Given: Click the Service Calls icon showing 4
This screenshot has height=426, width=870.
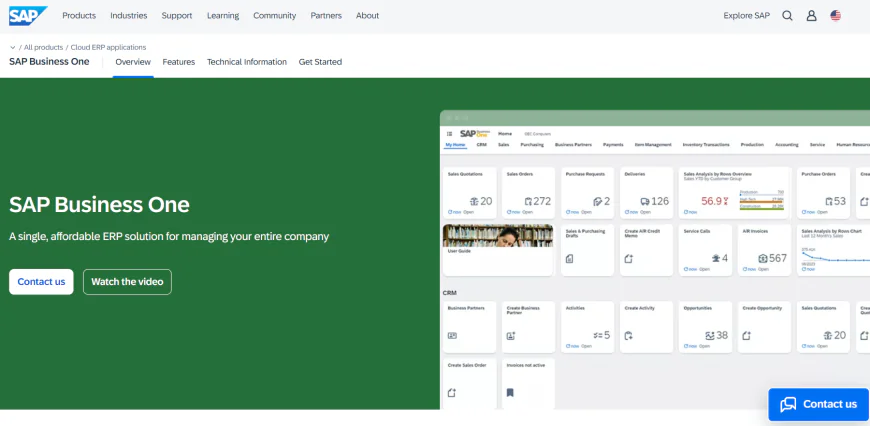Looking at the screenshot, I should [716, 258].
